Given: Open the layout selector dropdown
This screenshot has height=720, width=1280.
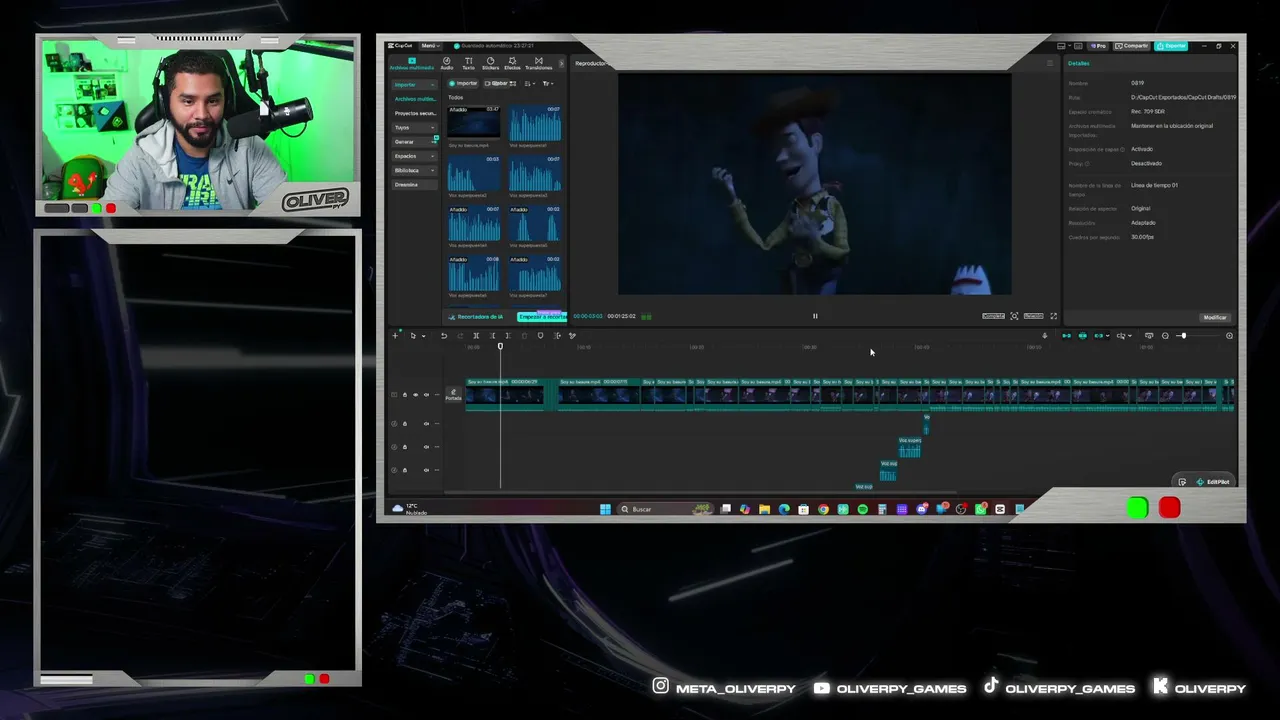Looking at the screenshot, I should 1063,46.
